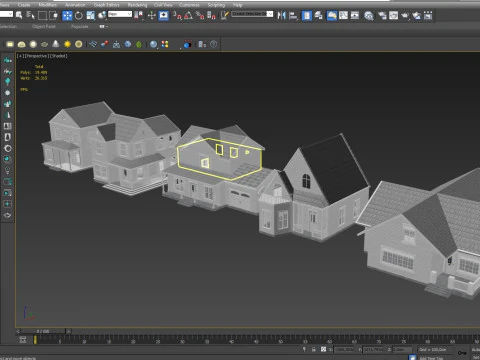Open the Animation menu
This screenshot has height=360, width=480.
click(75, 5)
